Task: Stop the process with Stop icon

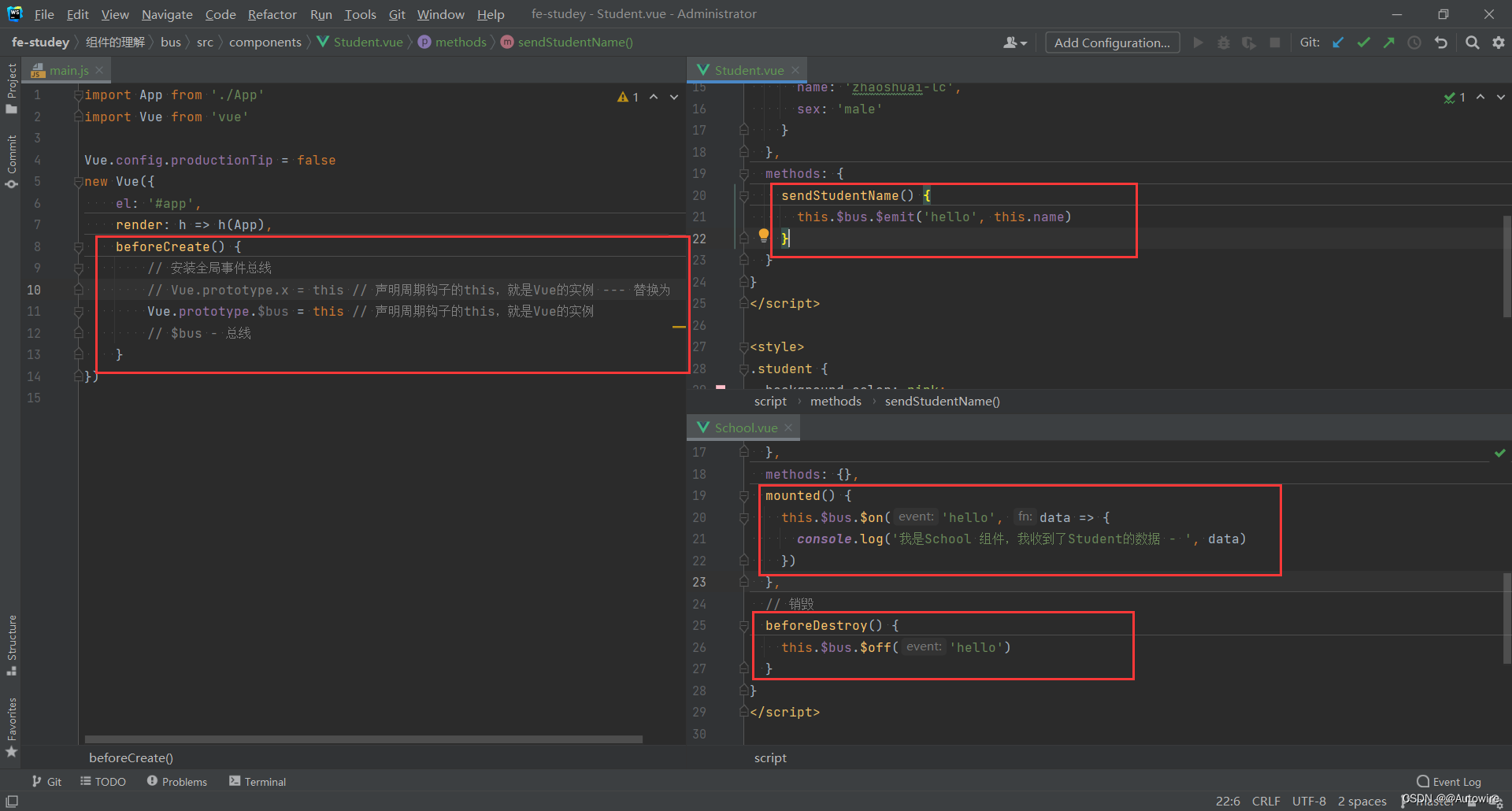Action: [1275, 43]
